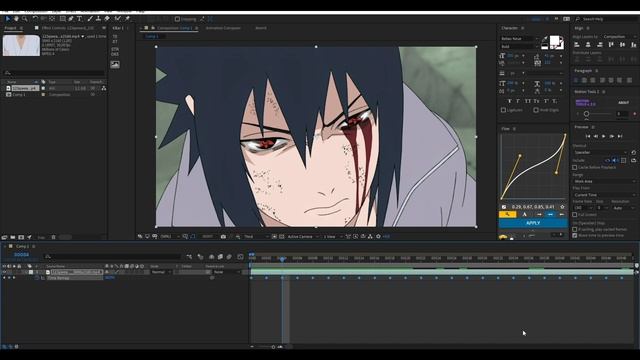
Task: Click the all caps TT icon
Action: [x=528, y=101]
